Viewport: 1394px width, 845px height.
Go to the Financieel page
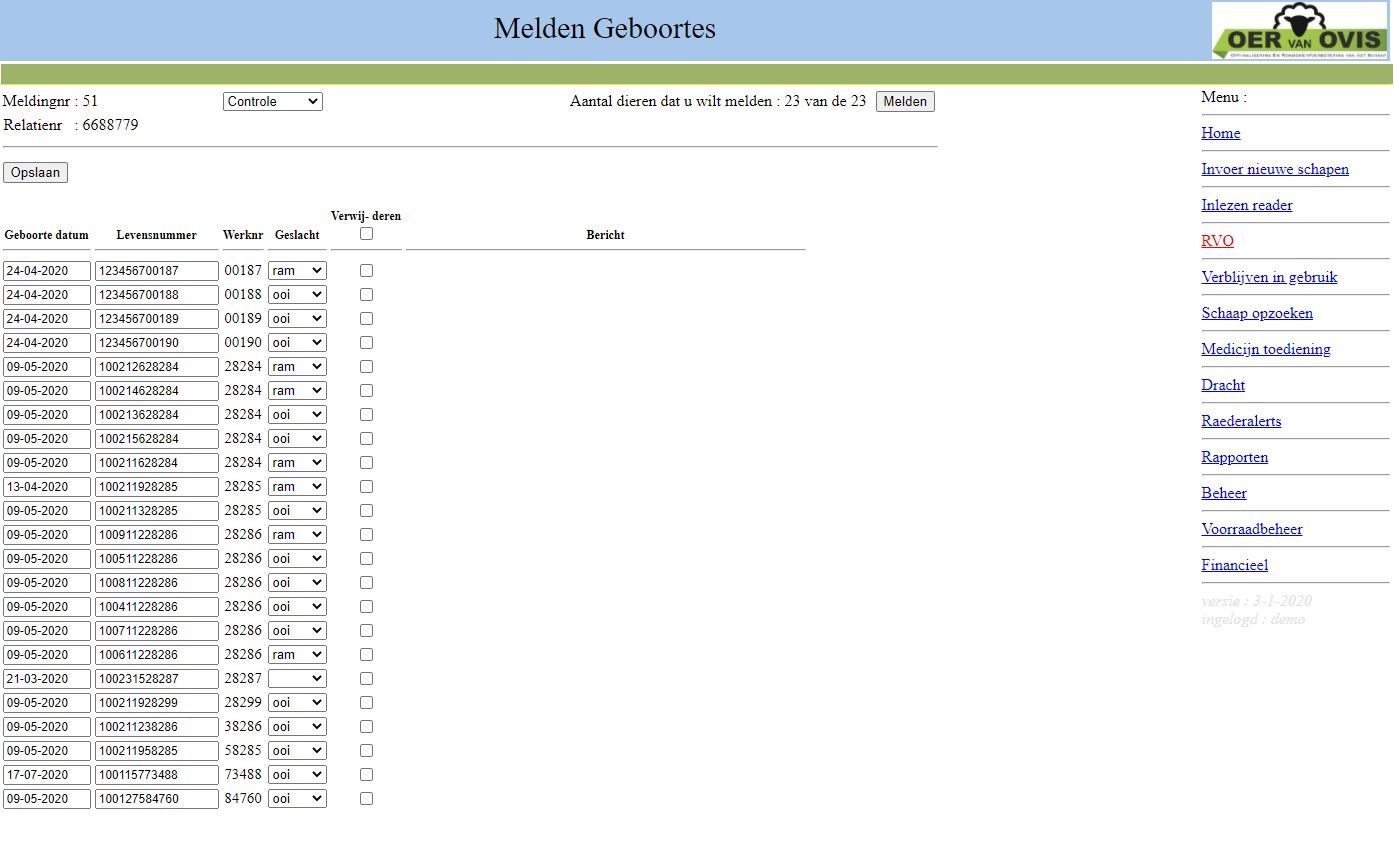(1234, 565)
